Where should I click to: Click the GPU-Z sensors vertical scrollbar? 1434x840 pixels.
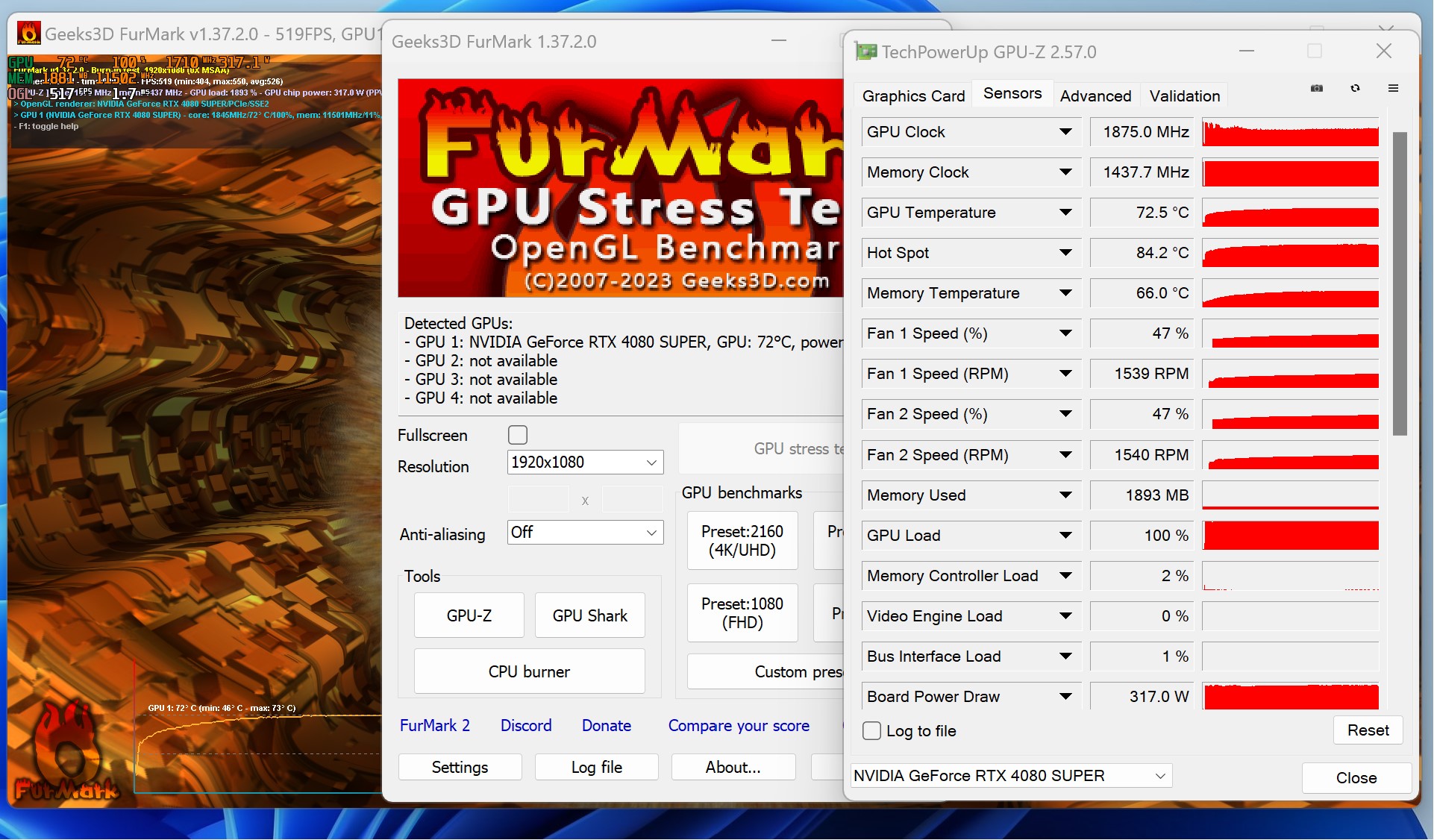click(1400, 283)
